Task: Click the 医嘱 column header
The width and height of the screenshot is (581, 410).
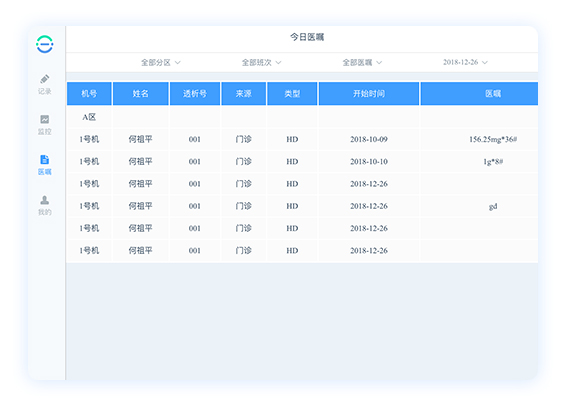Action: tap(479, 94)
